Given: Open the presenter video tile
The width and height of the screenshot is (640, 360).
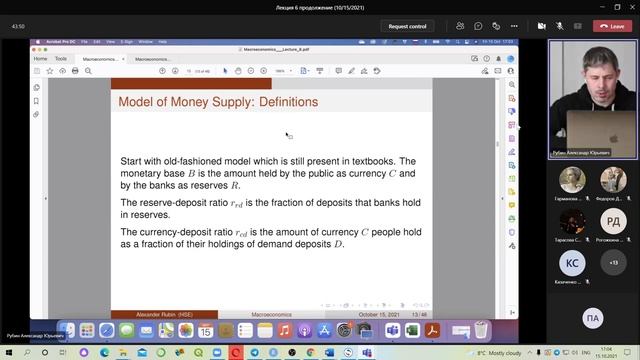Looking at the screenshot, I should pos(592,99).
